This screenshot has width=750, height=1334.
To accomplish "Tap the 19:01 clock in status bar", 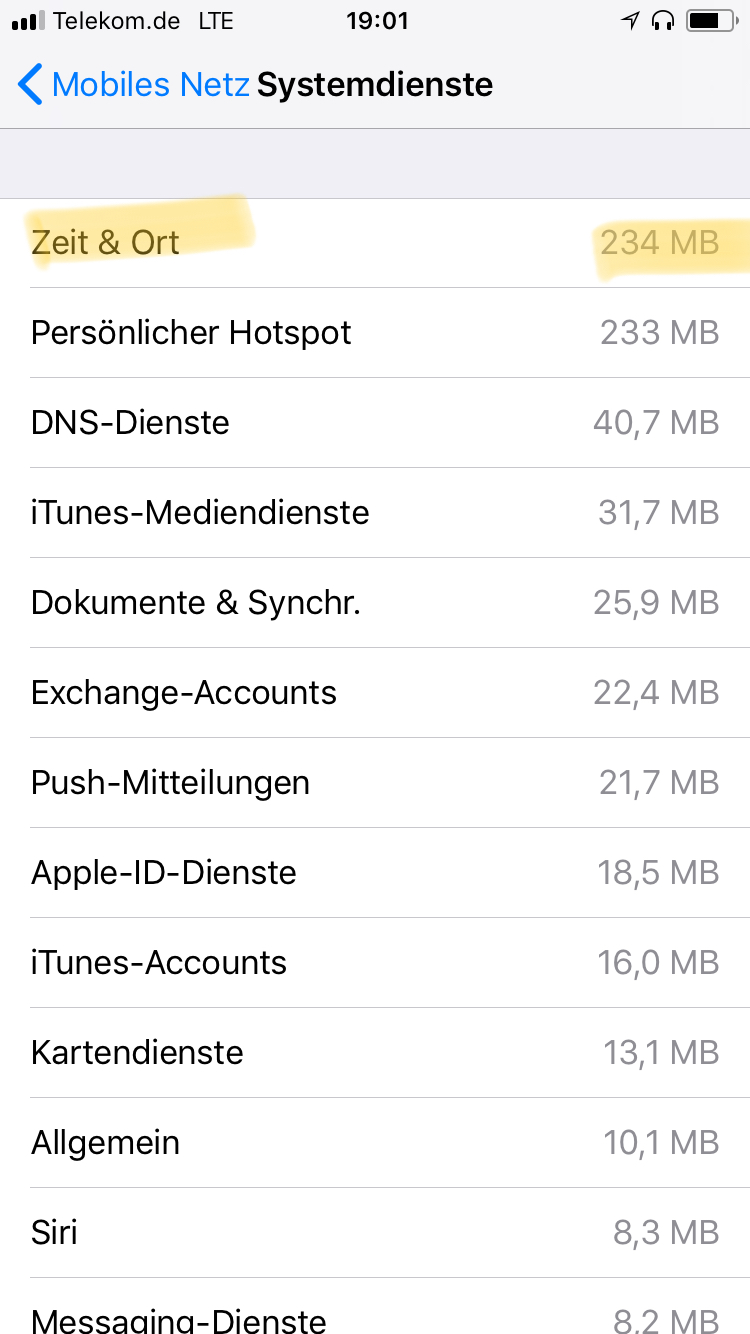I will click(377, 21).
